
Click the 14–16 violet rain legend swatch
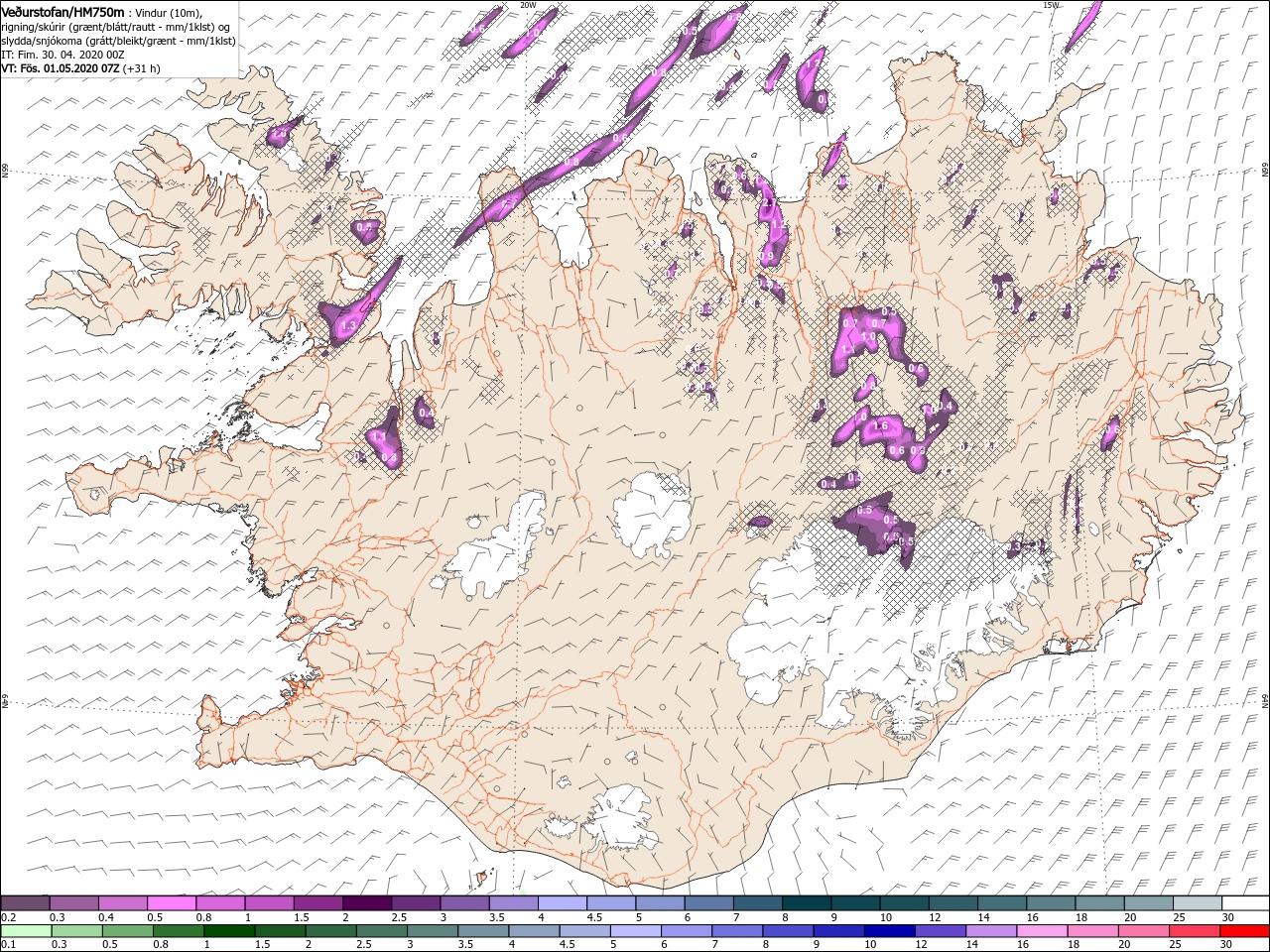click(990, 931)
